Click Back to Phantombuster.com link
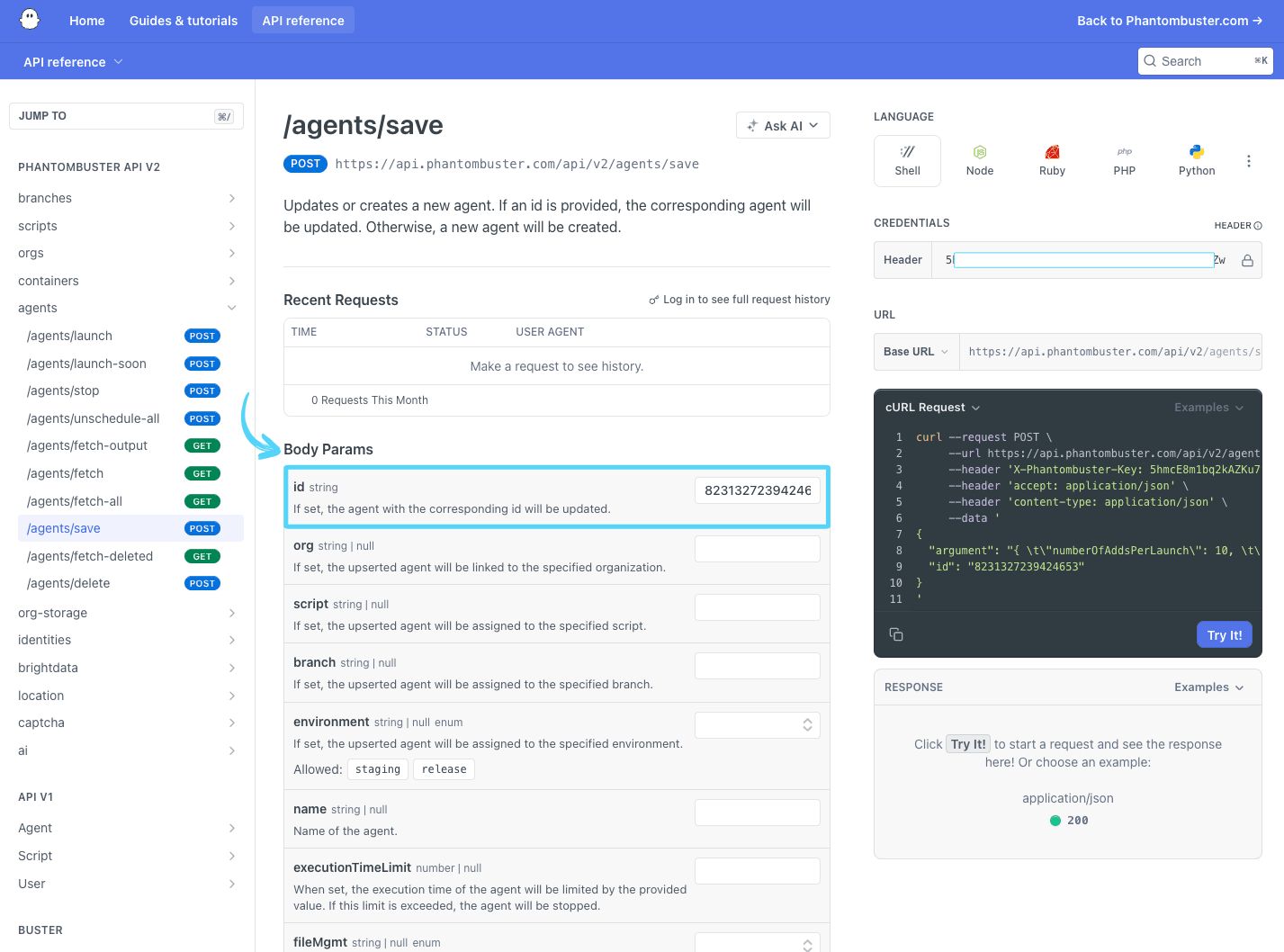1284x952 pixels. (x=1170, y=21)
